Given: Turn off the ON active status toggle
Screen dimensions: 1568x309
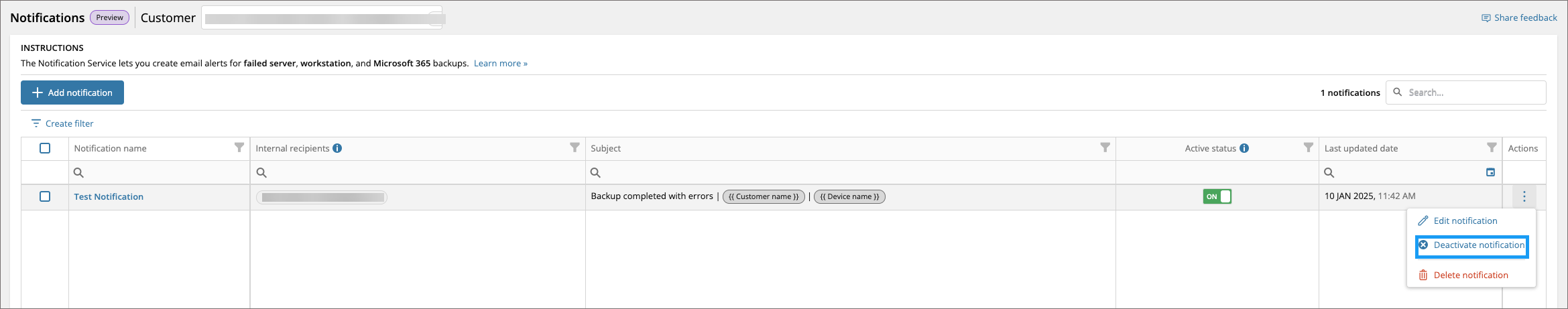Looking at the screenshot, I should pyautogui.click(x=1217, y=196).
